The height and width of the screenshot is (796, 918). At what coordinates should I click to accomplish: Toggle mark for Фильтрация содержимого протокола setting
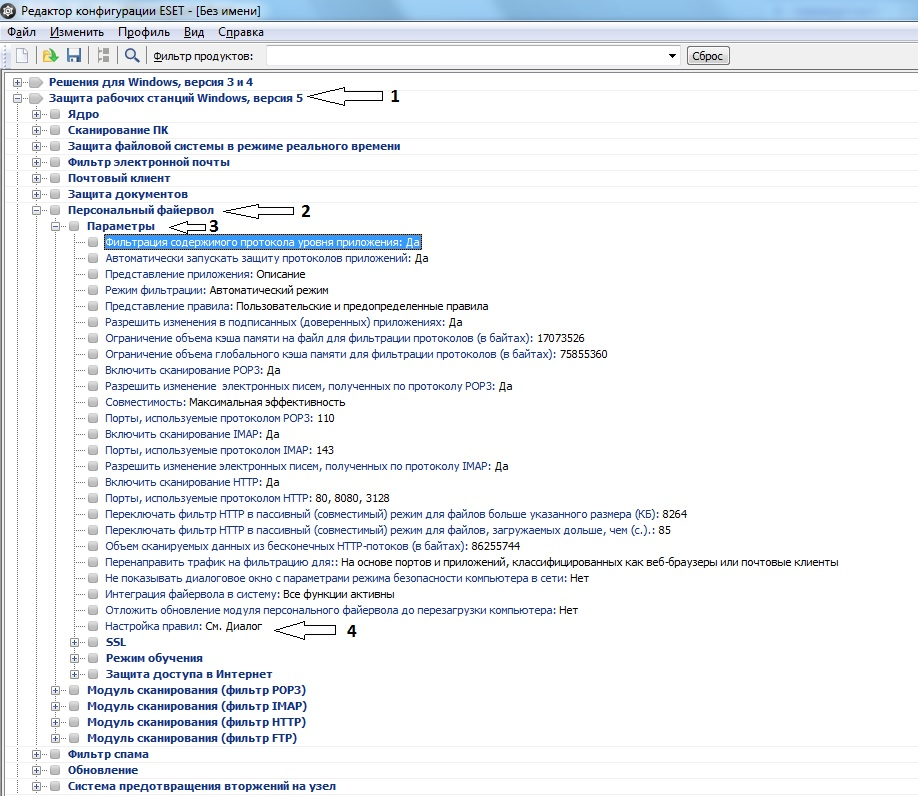coord(93,242)
